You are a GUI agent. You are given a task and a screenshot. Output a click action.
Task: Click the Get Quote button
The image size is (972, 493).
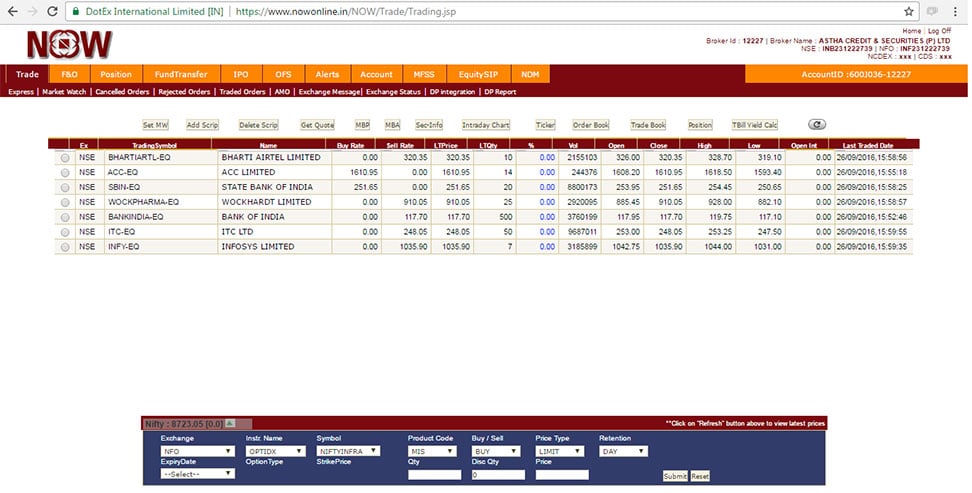[317, 125]
